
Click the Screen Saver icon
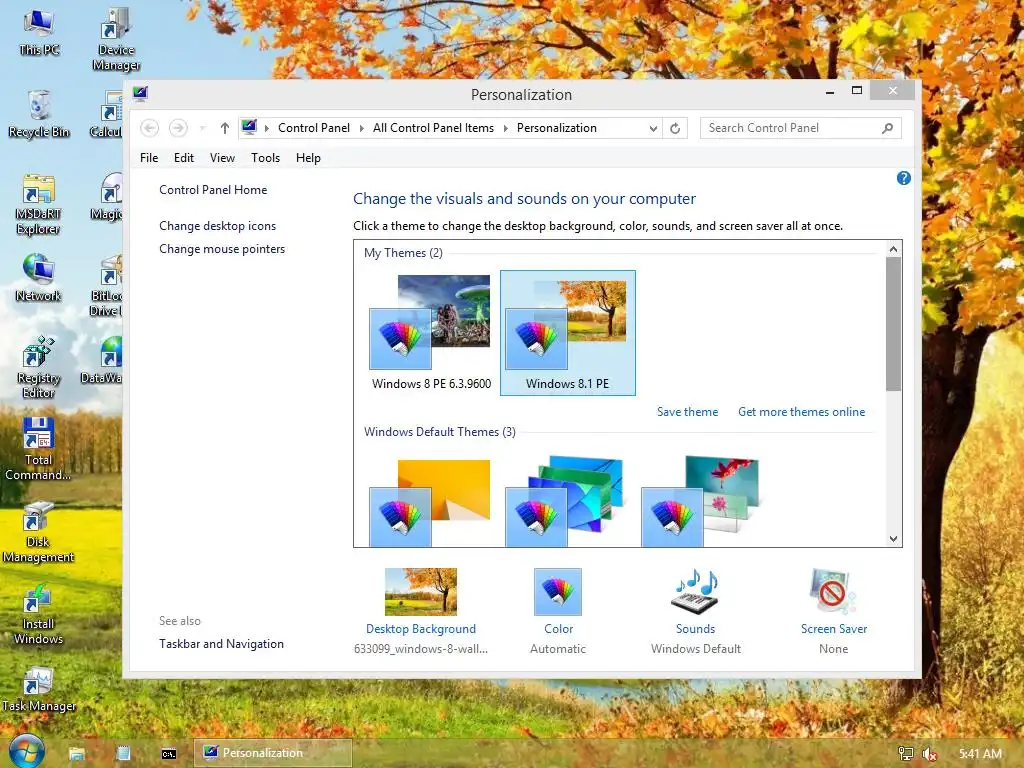pos(833,592)
